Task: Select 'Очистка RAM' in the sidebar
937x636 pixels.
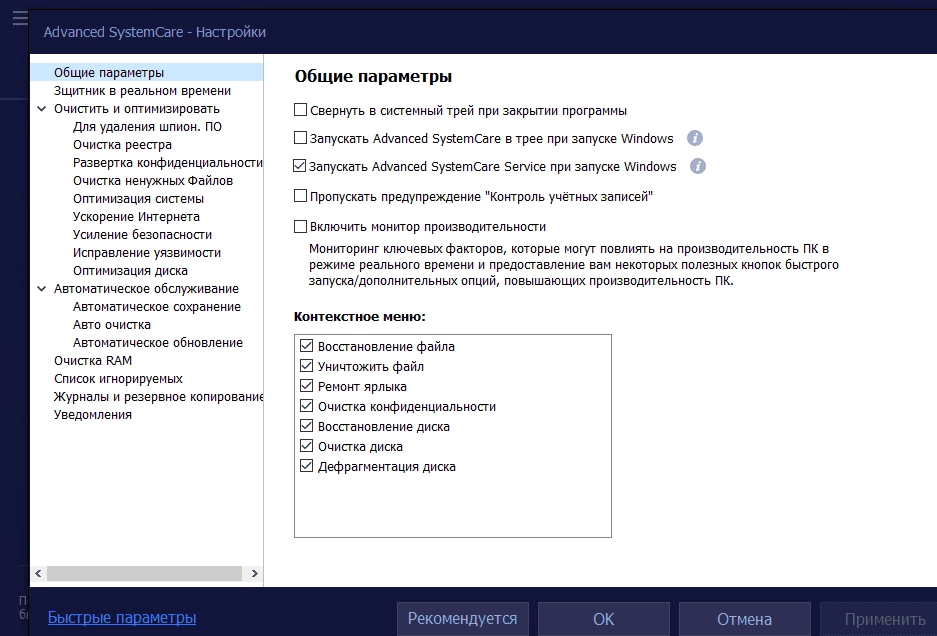Action: [x=93, y=360]
